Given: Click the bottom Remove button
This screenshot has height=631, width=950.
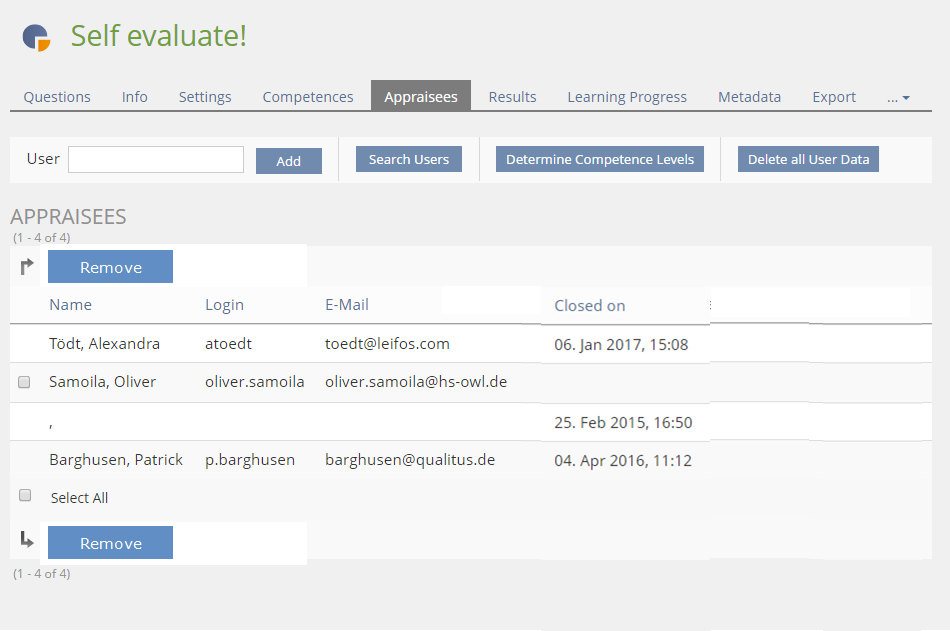Looking at the screenshot, I should click(110, 543).
